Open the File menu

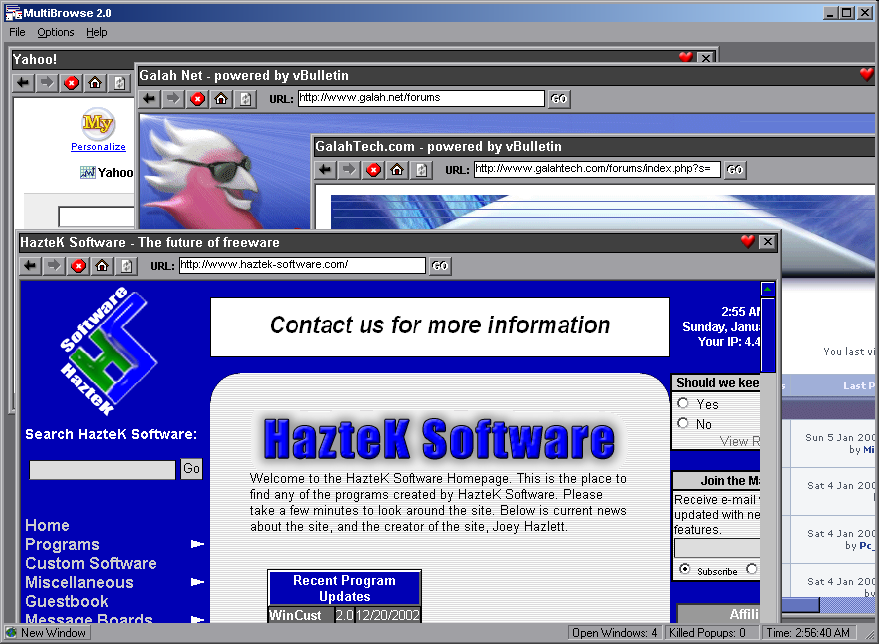(x=17, y=32)
